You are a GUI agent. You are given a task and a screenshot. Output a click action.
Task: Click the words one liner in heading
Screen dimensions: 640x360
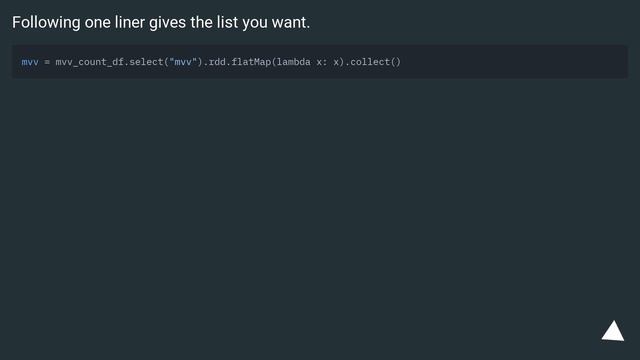tap(115, 22)
